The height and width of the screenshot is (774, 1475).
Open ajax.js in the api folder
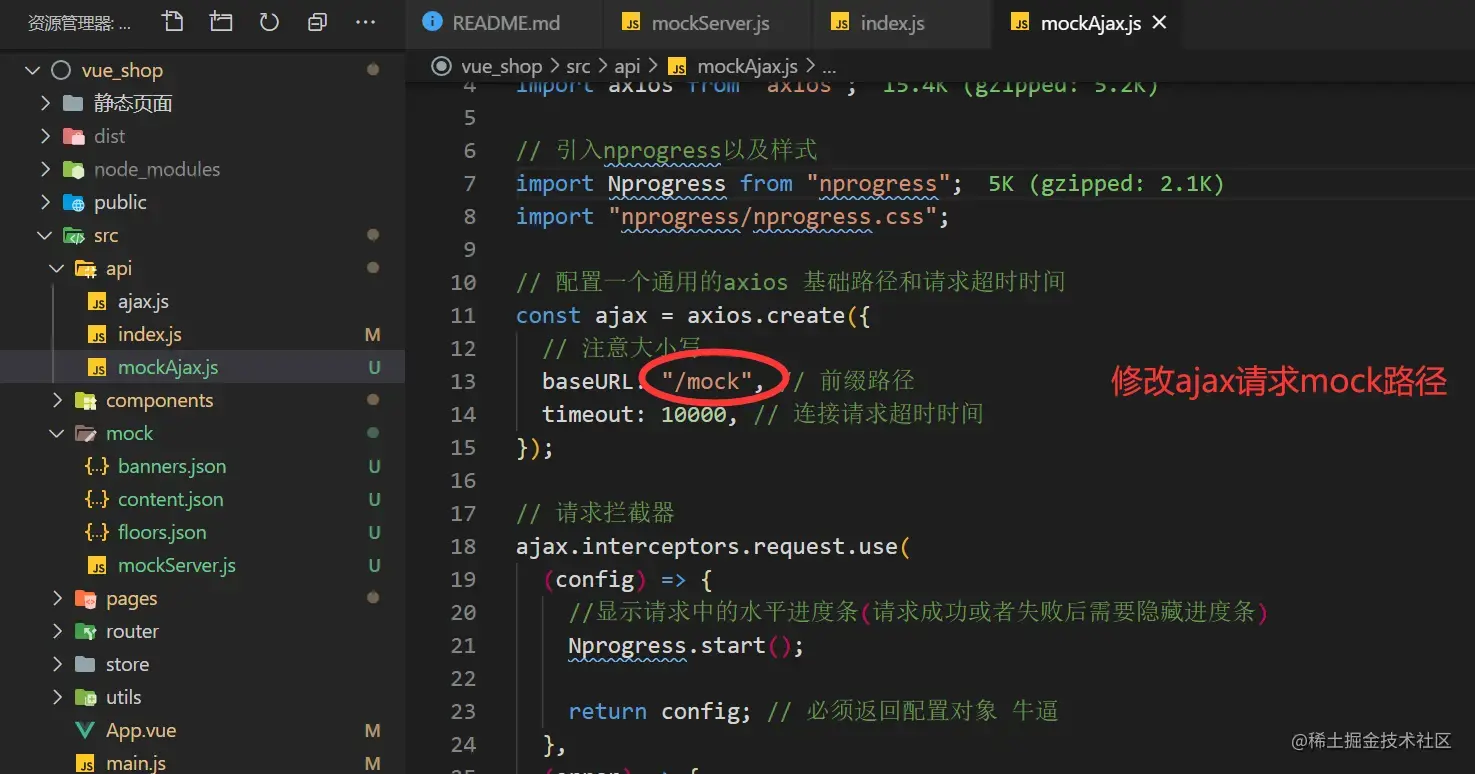pyautogui.click(x=143, y=301)
